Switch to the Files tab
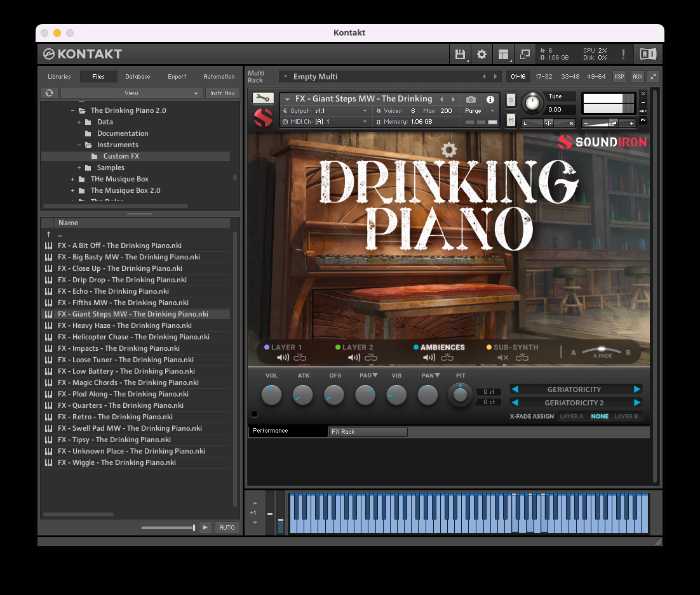 click(x=98, y=77)
